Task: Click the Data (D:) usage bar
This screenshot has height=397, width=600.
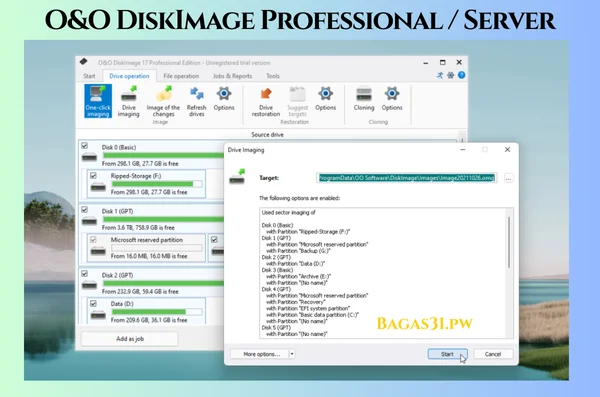Action: (157, 312)
